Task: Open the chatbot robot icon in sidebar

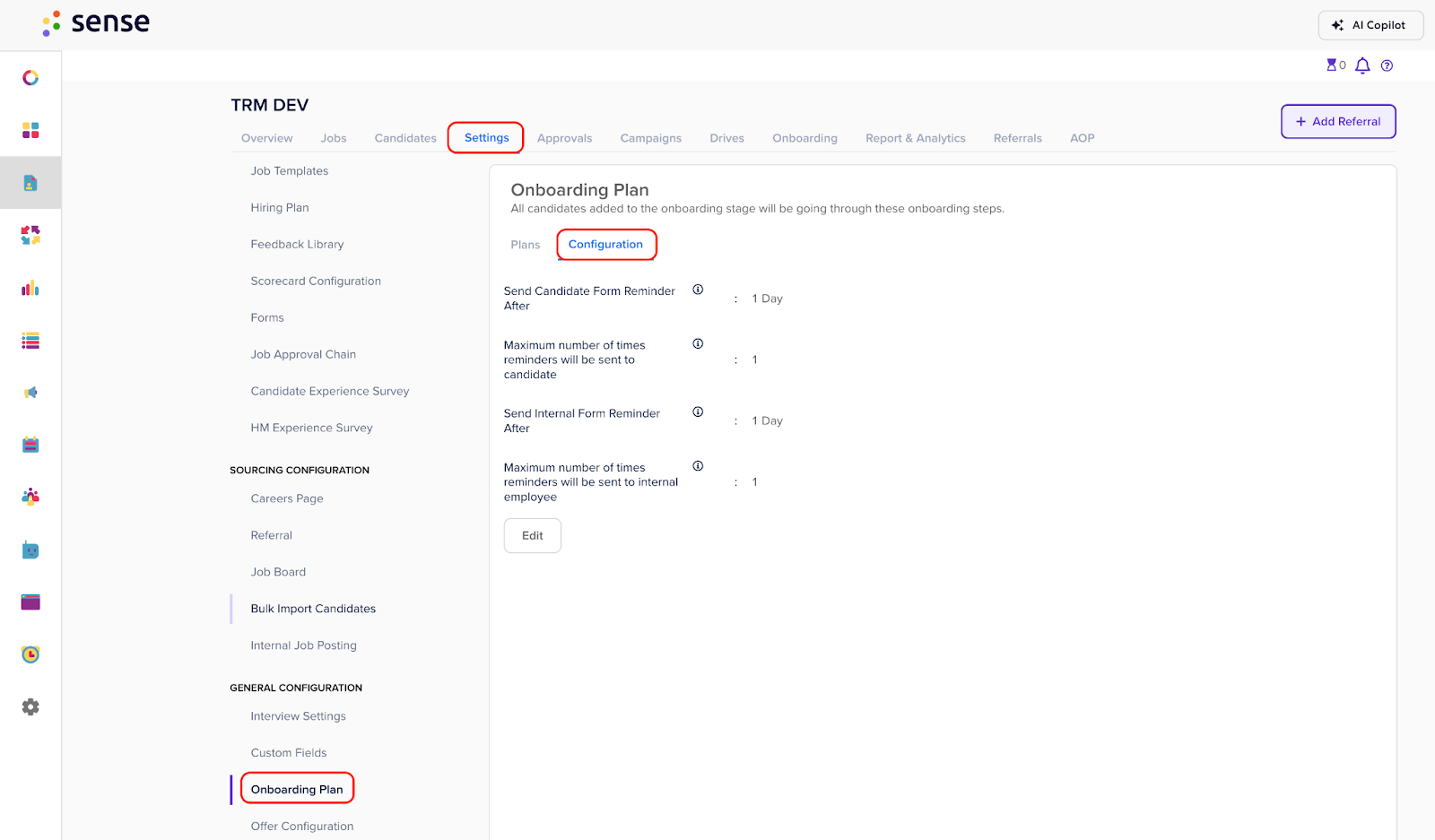Action: [x=30, y=550]
